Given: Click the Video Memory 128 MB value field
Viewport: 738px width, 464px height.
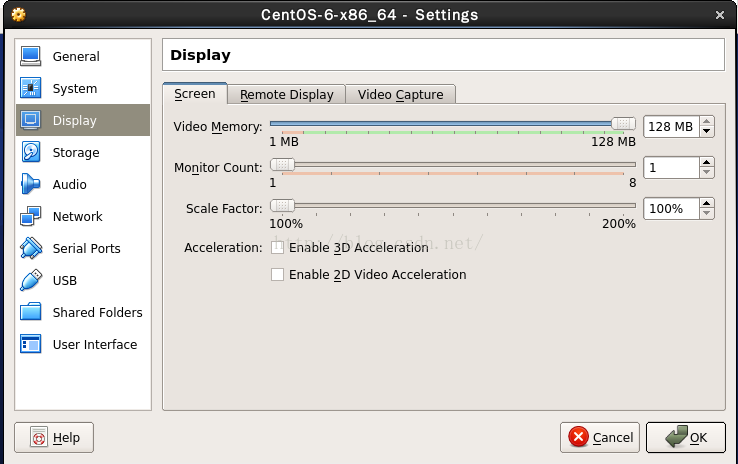Looking at the screenshot, I should click(672, 127).
